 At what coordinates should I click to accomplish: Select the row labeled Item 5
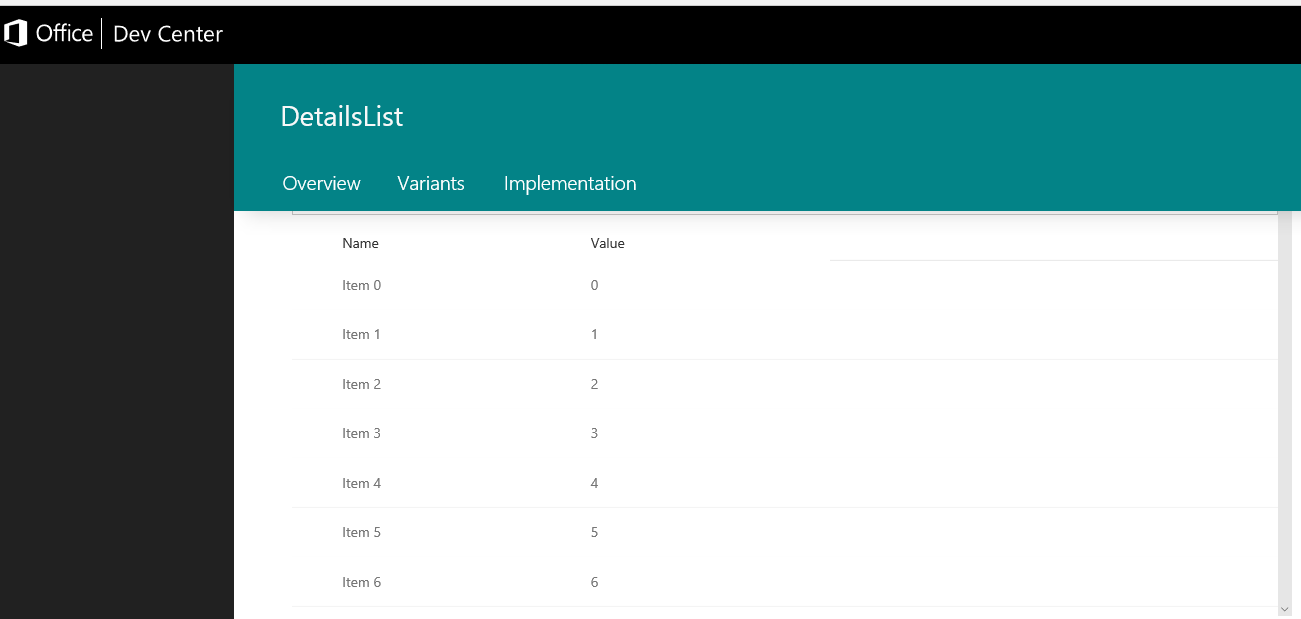361,532
